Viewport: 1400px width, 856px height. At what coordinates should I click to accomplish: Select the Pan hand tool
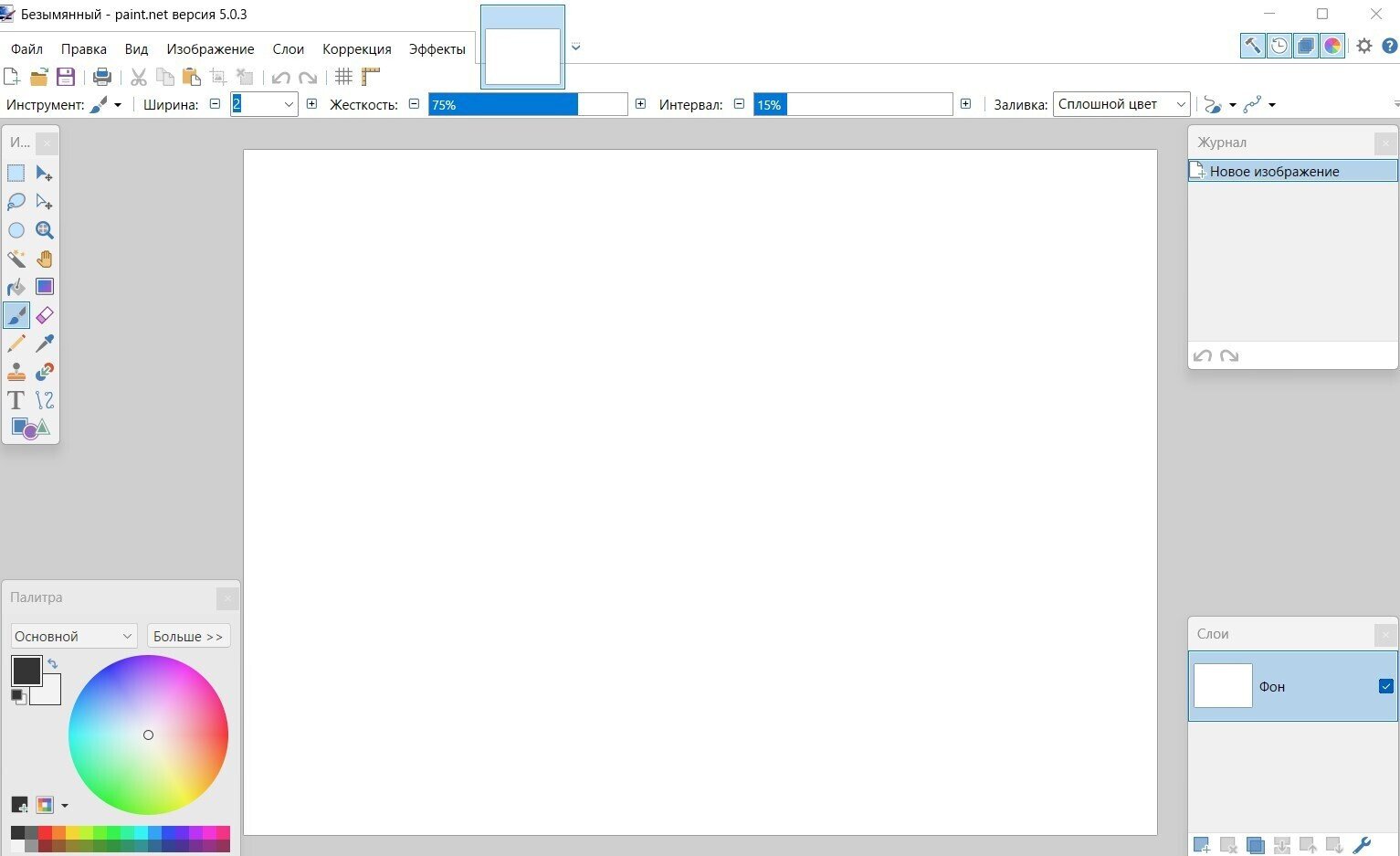44,259
